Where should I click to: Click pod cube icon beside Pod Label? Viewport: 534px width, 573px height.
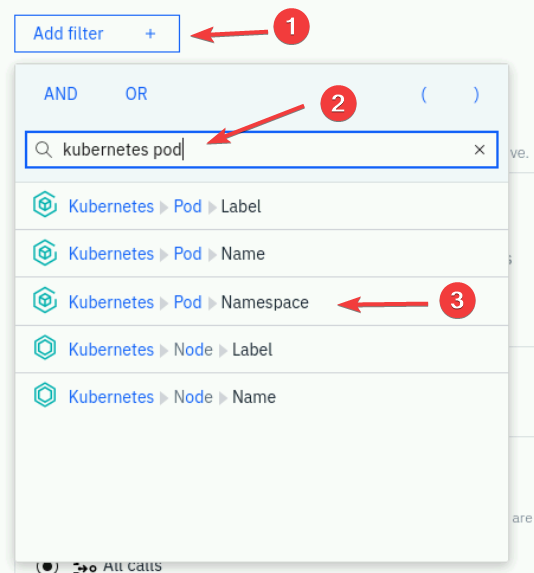[x=45, y=204]
